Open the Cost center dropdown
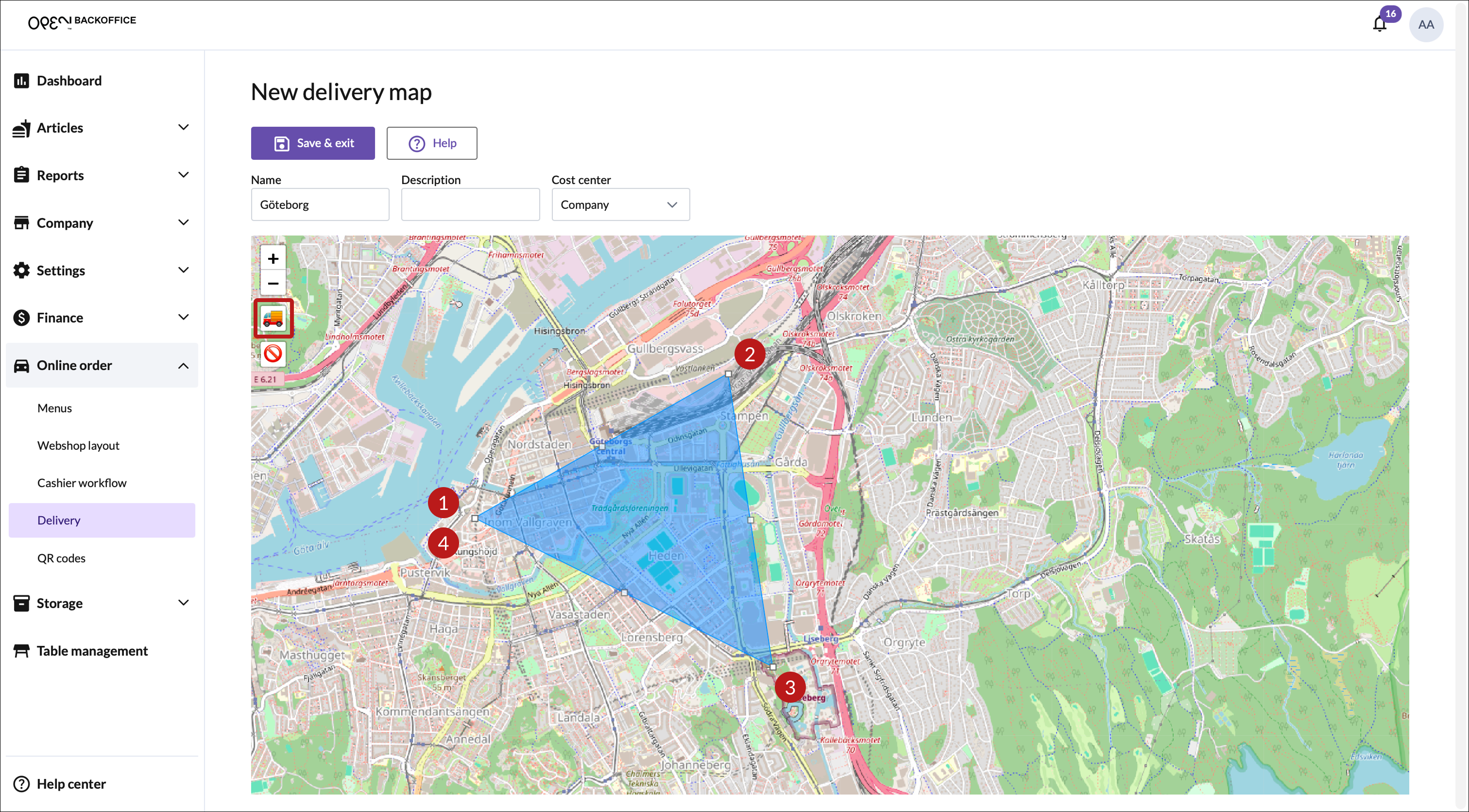1469x812 pixels. (x=620, y=205)
